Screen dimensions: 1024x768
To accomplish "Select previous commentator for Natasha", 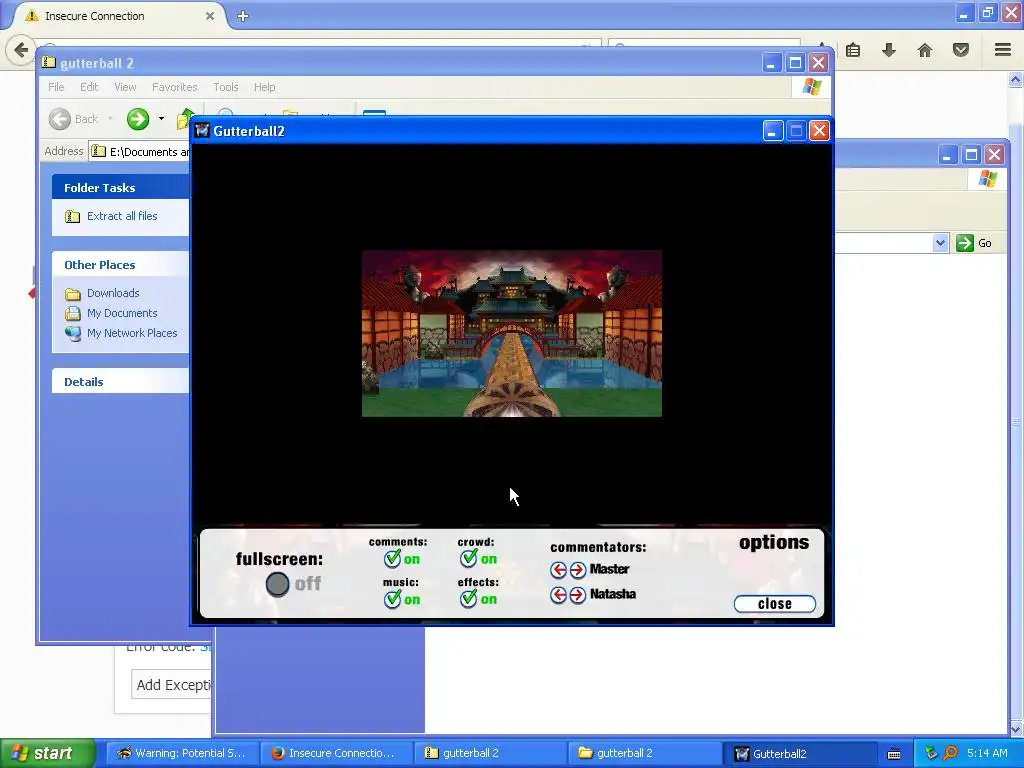I will [x=558, y=595].
